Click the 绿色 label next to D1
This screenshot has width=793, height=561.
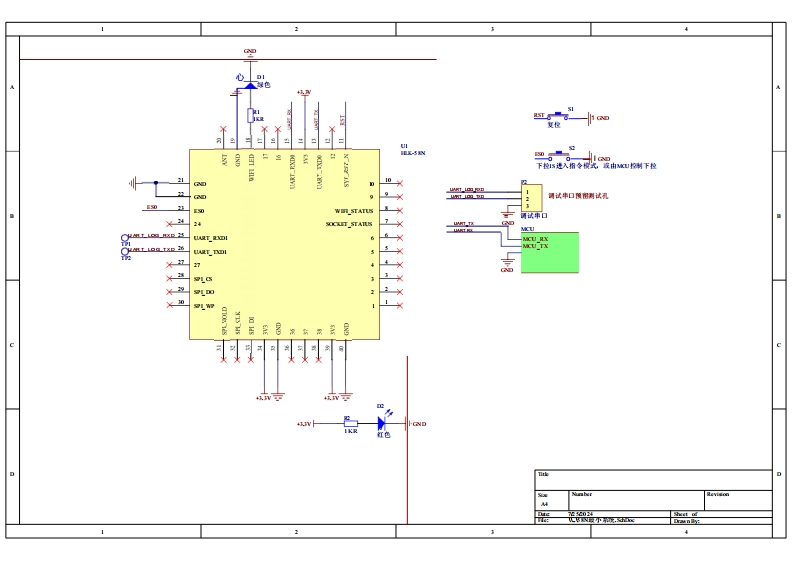pos(263,84)
